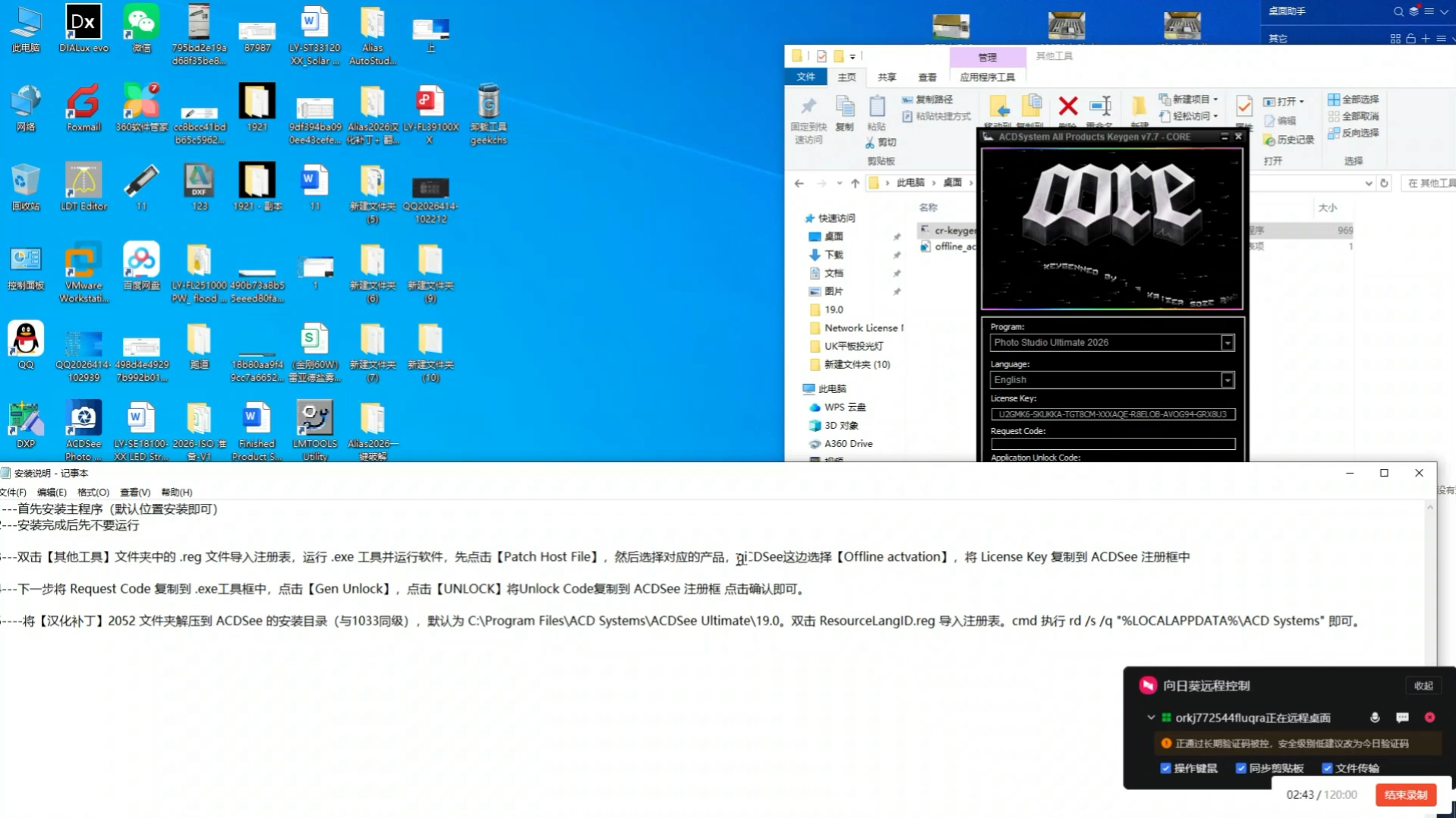
Task: Select the 网络 network desktop icon
Action: [x=26, y=108]
